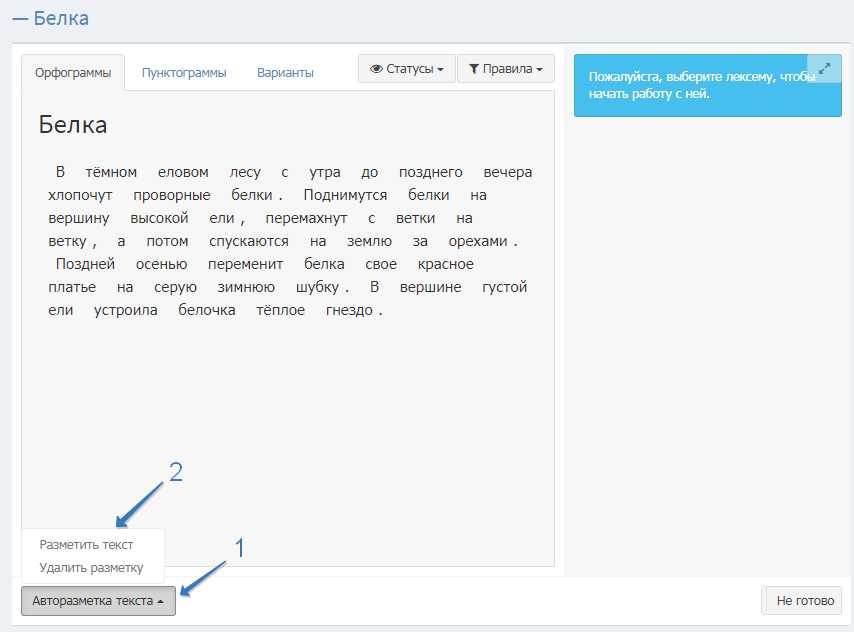Image resolution: width=854 pixels, height=632 pixels.
Task: Expand the Правила filter dropdown
Action: pos(505,69)
